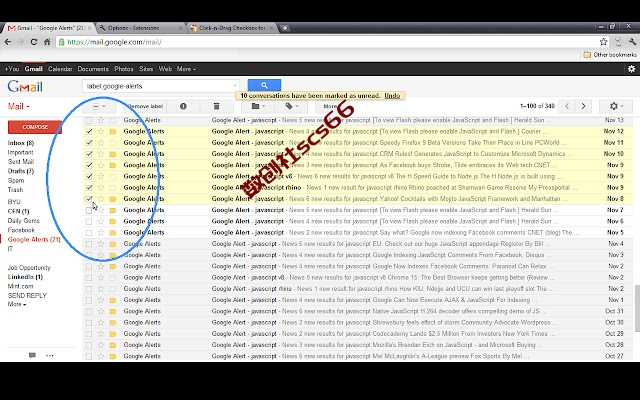Click the browser back arrow

click(8, 42)
